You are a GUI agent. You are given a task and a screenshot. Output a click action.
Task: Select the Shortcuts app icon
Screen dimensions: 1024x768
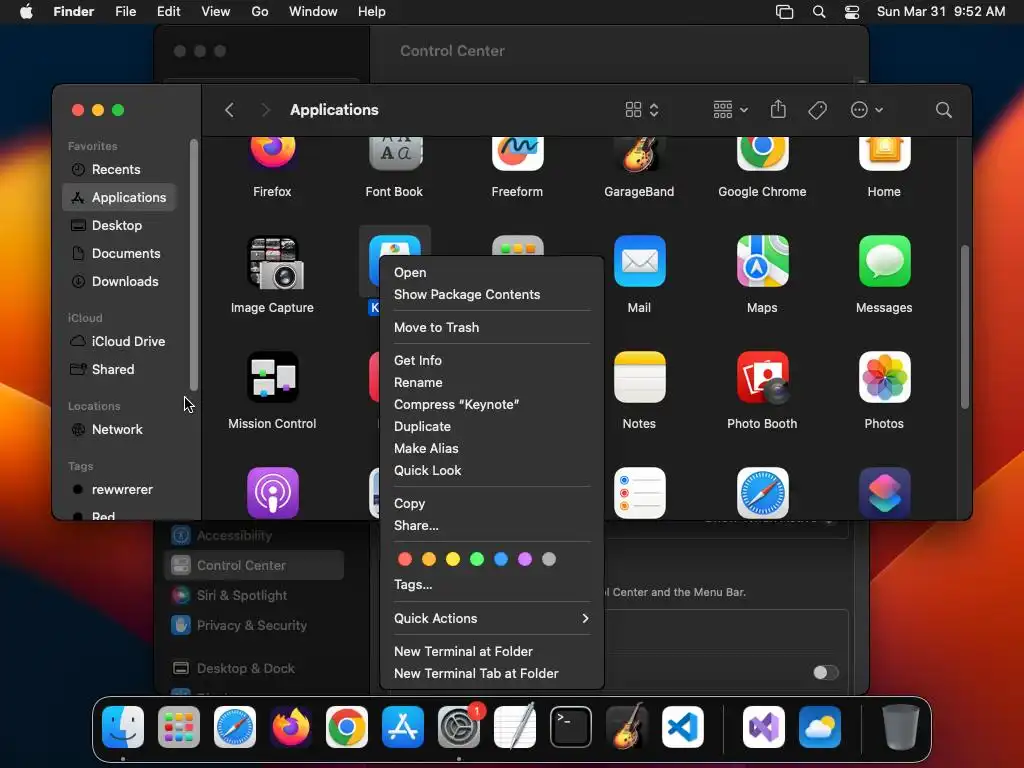click(884, 493)
